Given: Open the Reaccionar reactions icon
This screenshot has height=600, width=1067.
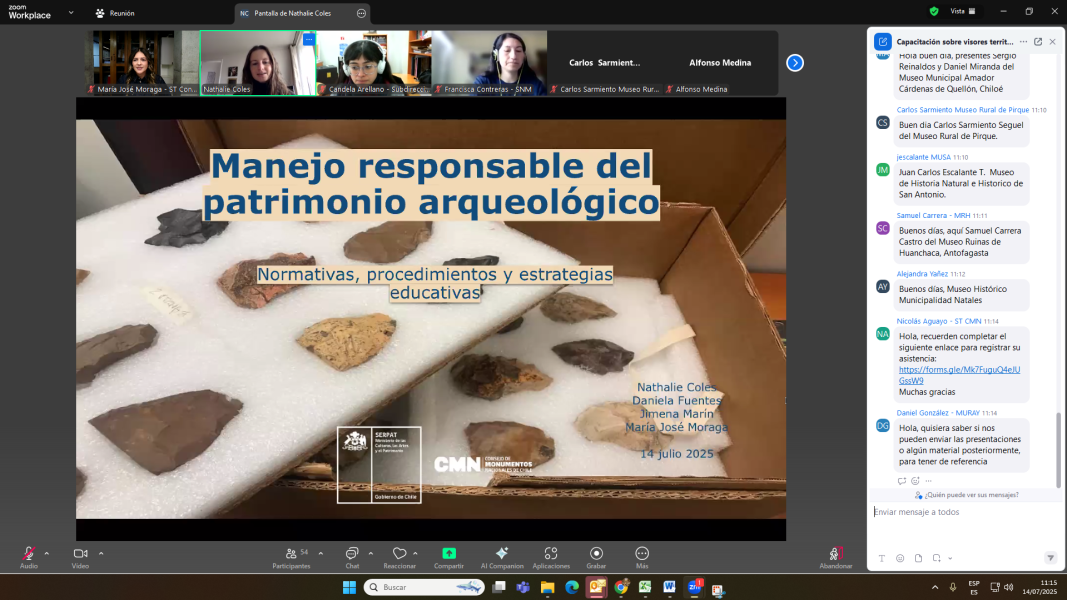Looking at the screenshot, I should [x=399, y=554].
